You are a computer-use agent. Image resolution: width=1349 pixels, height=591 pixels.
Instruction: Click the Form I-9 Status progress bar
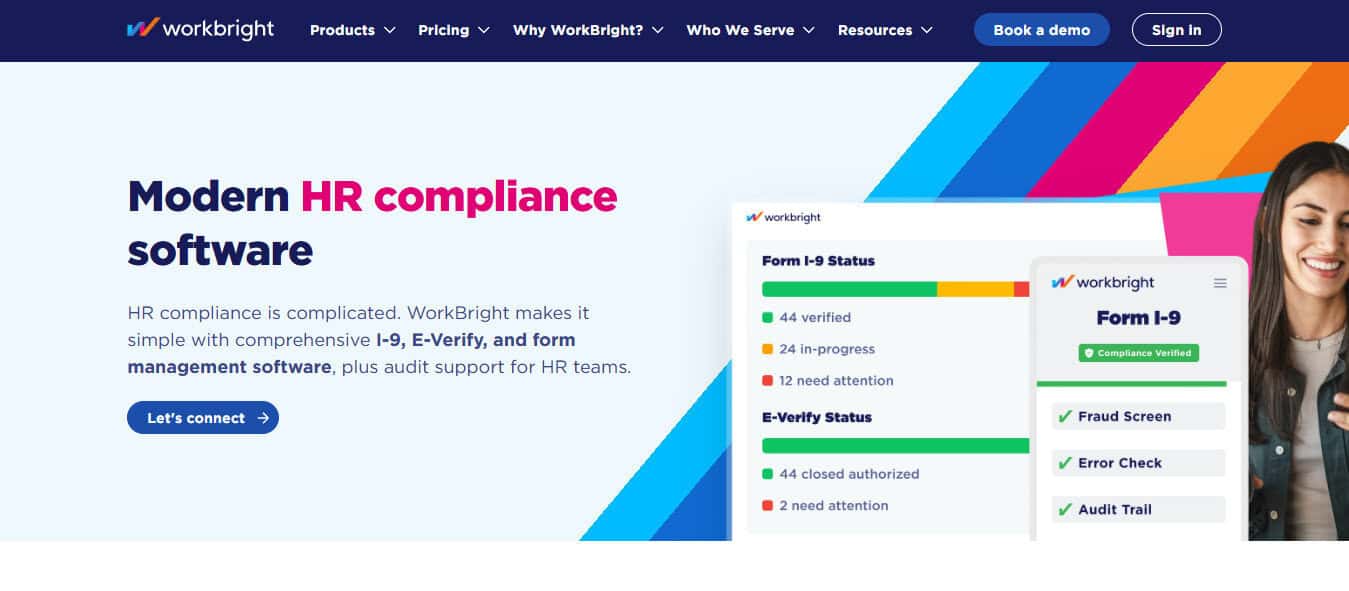click(x=895, y=289)
